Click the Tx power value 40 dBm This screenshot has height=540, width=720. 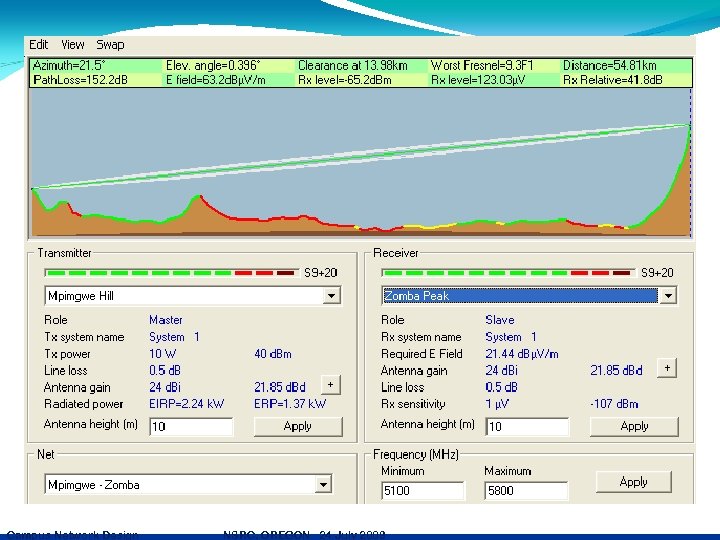(x=273, y=354)
